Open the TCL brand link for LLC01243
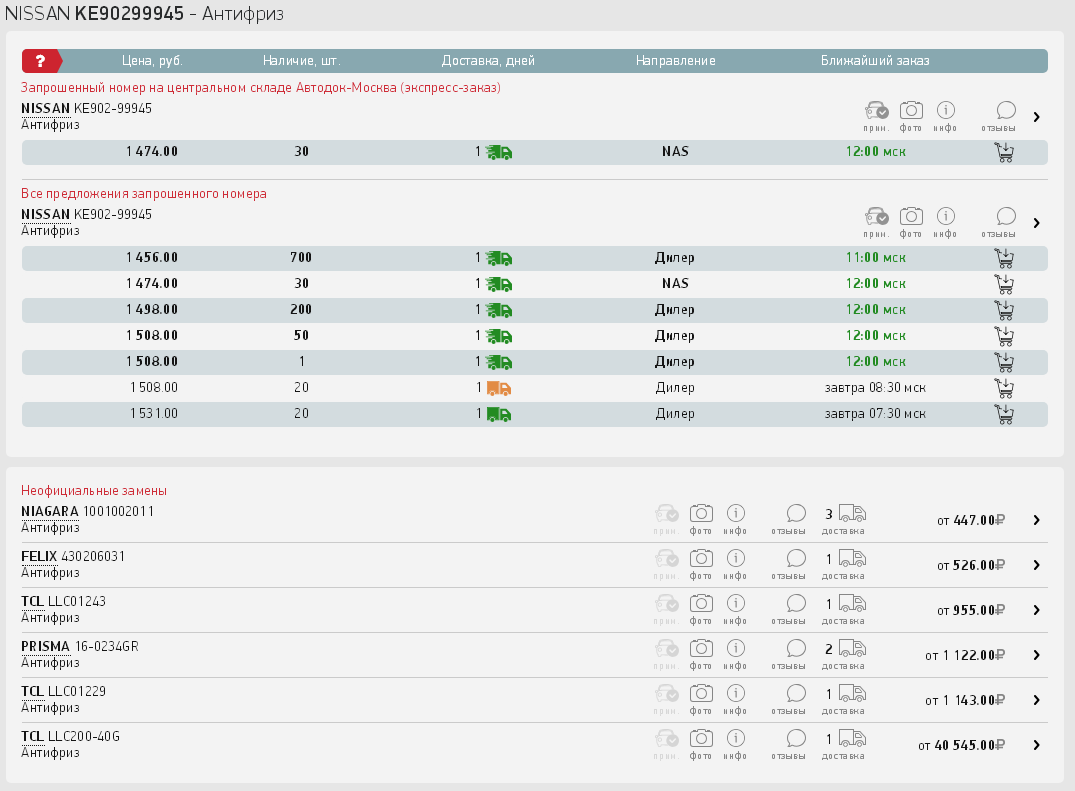Image resolution: width=1075 pixels, height=791 pixels. click(x=32, y=602)
